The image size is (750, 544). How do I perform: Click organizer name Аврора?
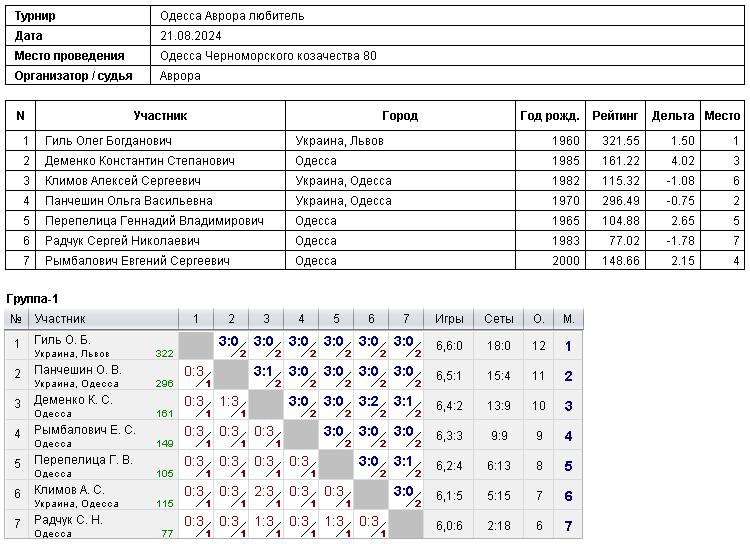coord(180,76)
